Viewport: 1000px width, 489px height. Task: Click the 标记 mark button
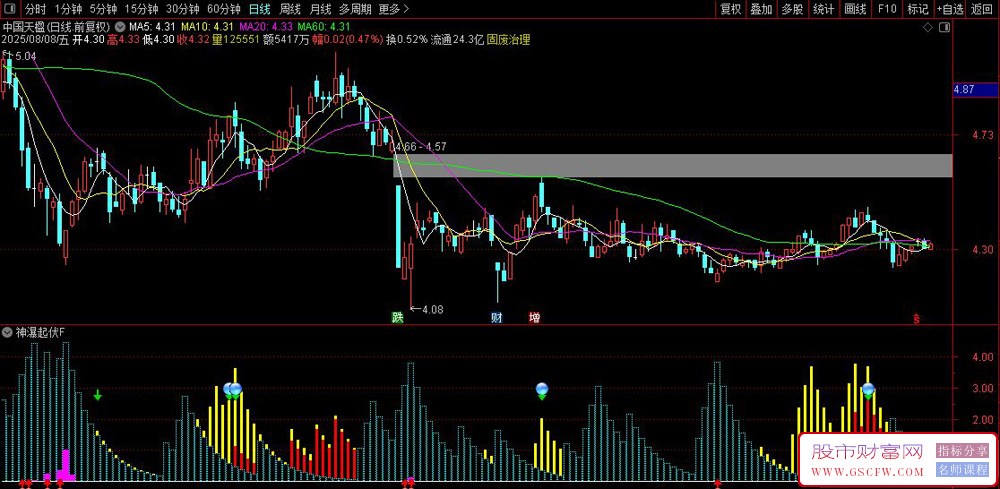tap(918, 9)
